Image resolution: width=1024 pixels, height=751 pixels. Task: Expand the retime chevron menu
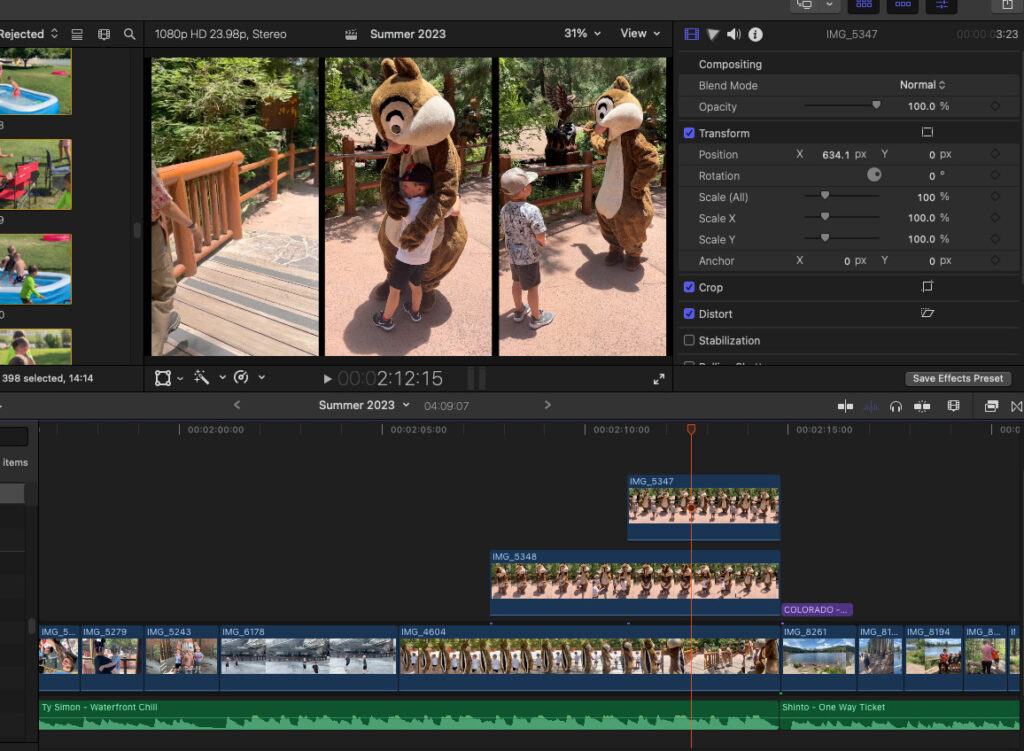point(261,377)
